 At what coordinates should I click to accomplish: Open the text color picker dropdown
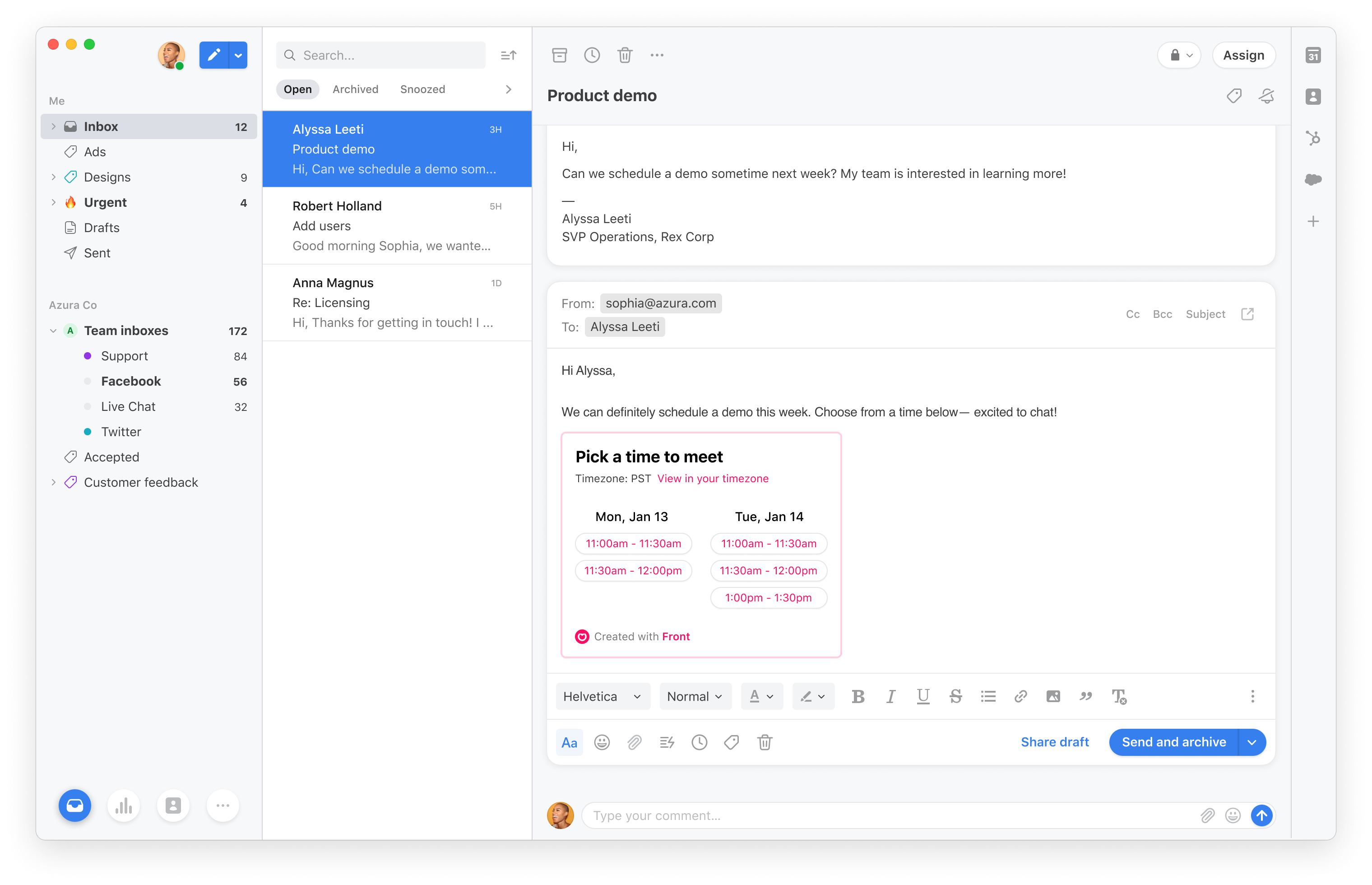click(761, 697)
